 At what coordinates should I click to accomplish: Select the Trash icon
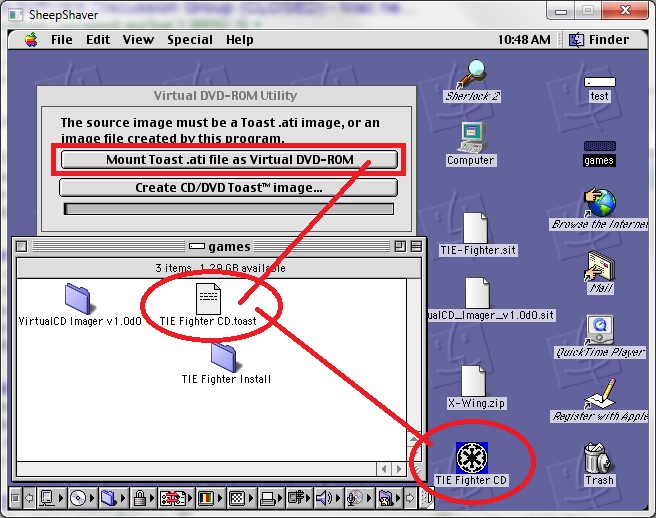(599, 464)
